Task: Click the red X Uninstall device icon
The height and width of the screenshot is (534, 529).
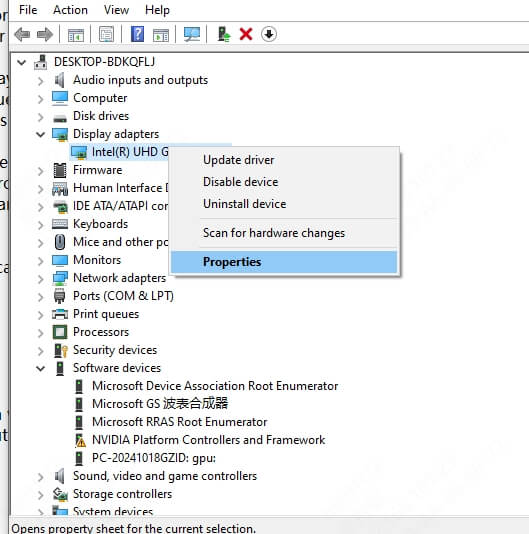Action: (246, 34)
